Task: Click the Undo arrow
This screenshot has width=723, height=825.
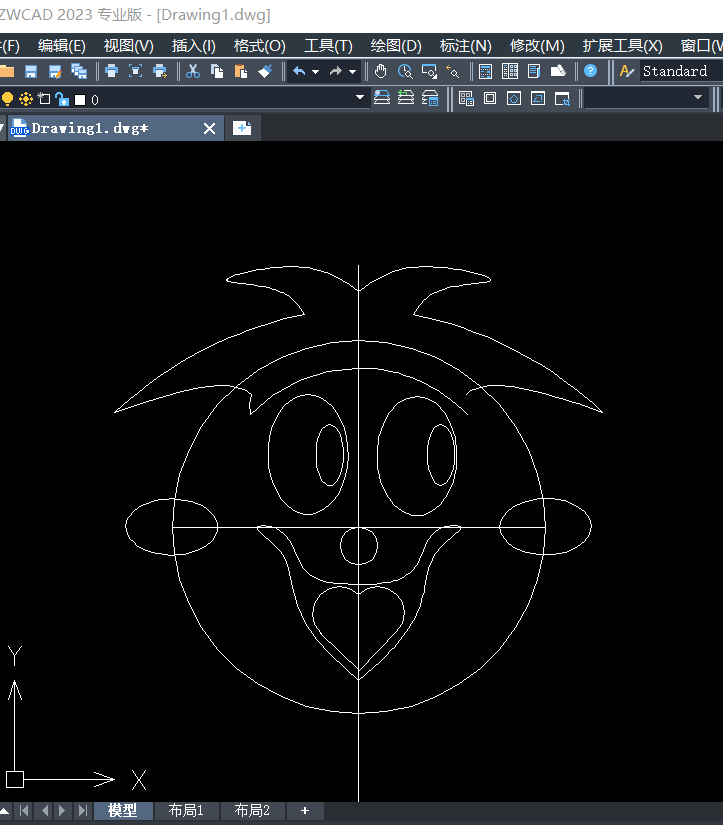Action: click(299, 71)
